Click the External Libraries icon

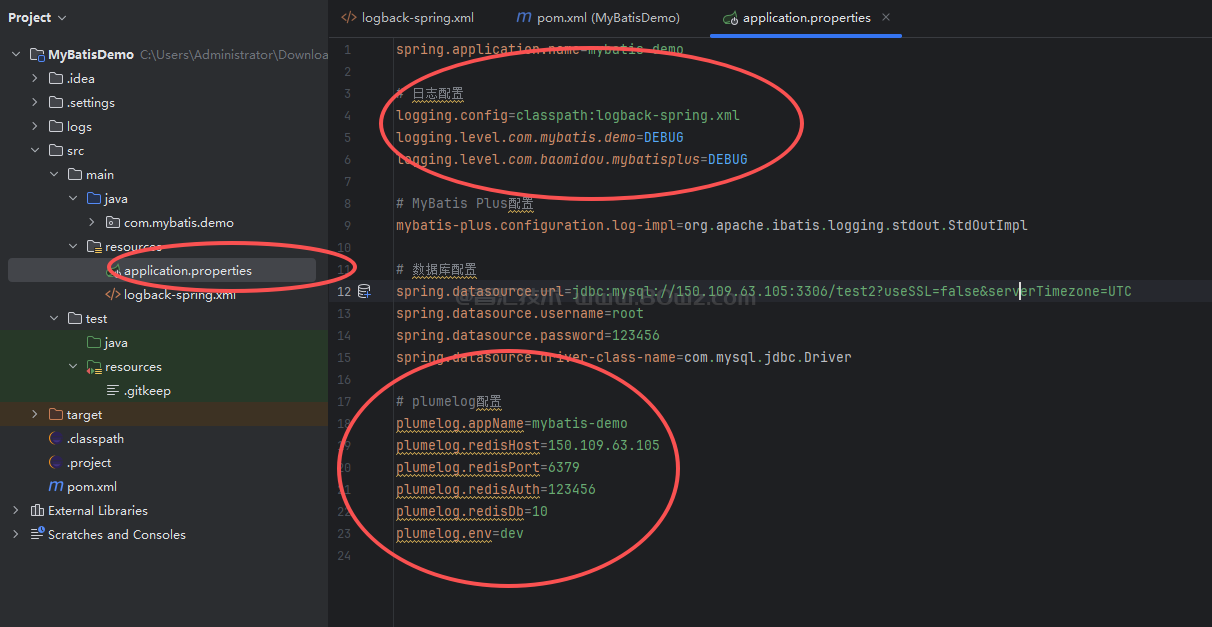(37, 511)
